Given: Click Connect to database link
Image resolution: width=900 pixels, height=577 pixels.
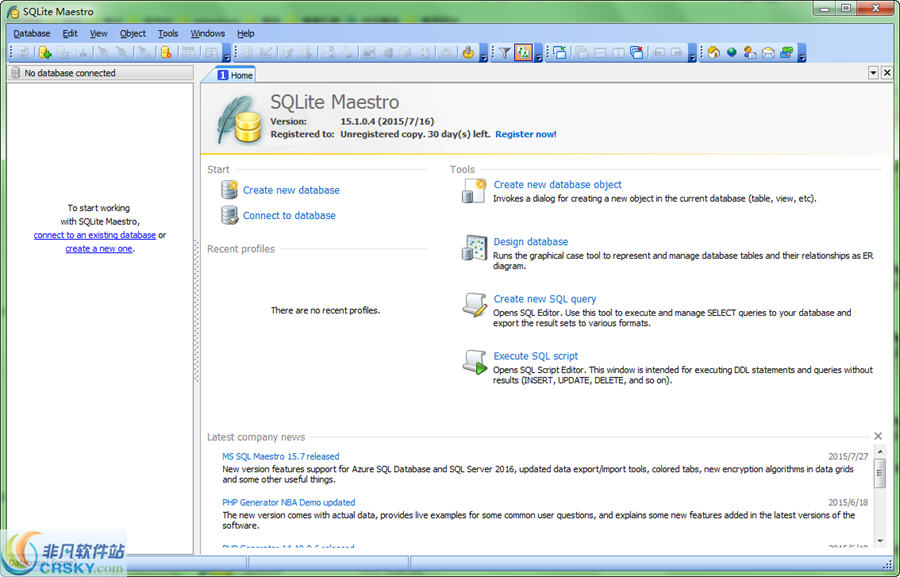Looking at the screenshot, I should point(289,215).
